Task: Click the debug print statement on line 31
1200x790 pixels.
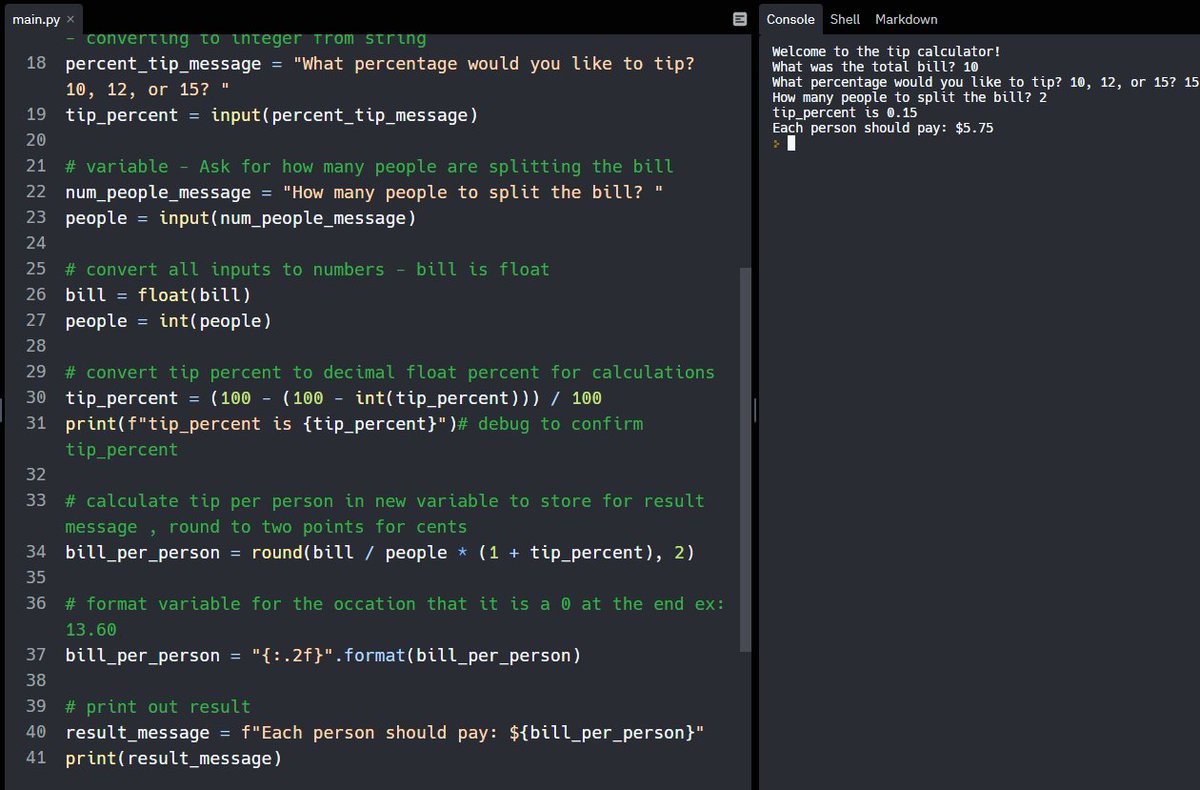Action: click(261, 424)
